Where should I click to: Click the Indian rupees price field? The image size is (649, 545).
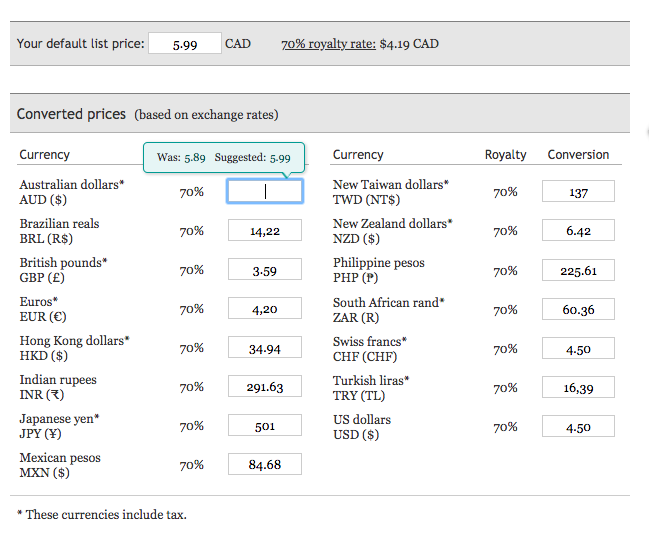(264, 387)
